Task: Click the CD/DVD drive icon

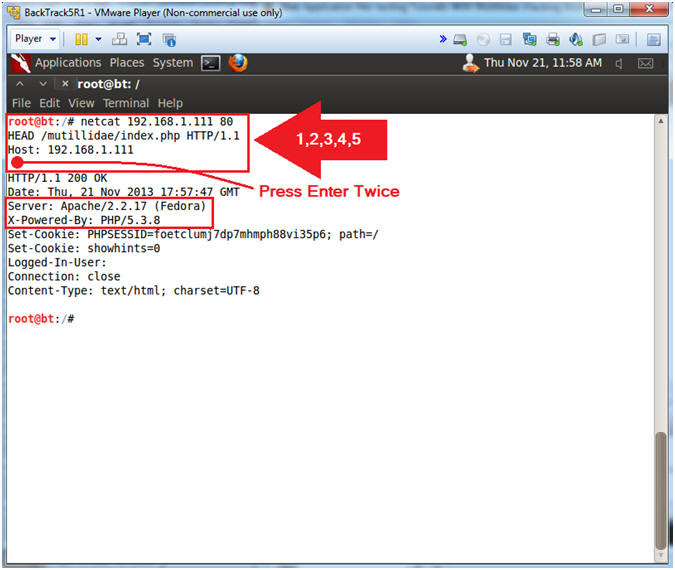Action: point(483,40)
